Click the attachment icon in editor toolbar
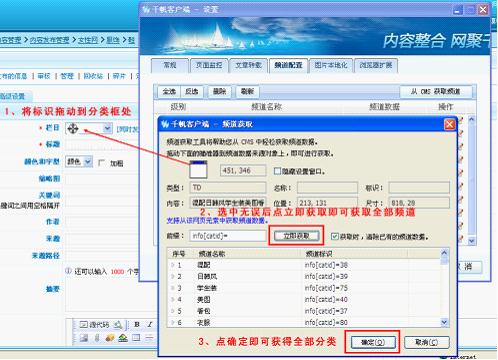This screenshot has width=498, height=360. (97, 338)
